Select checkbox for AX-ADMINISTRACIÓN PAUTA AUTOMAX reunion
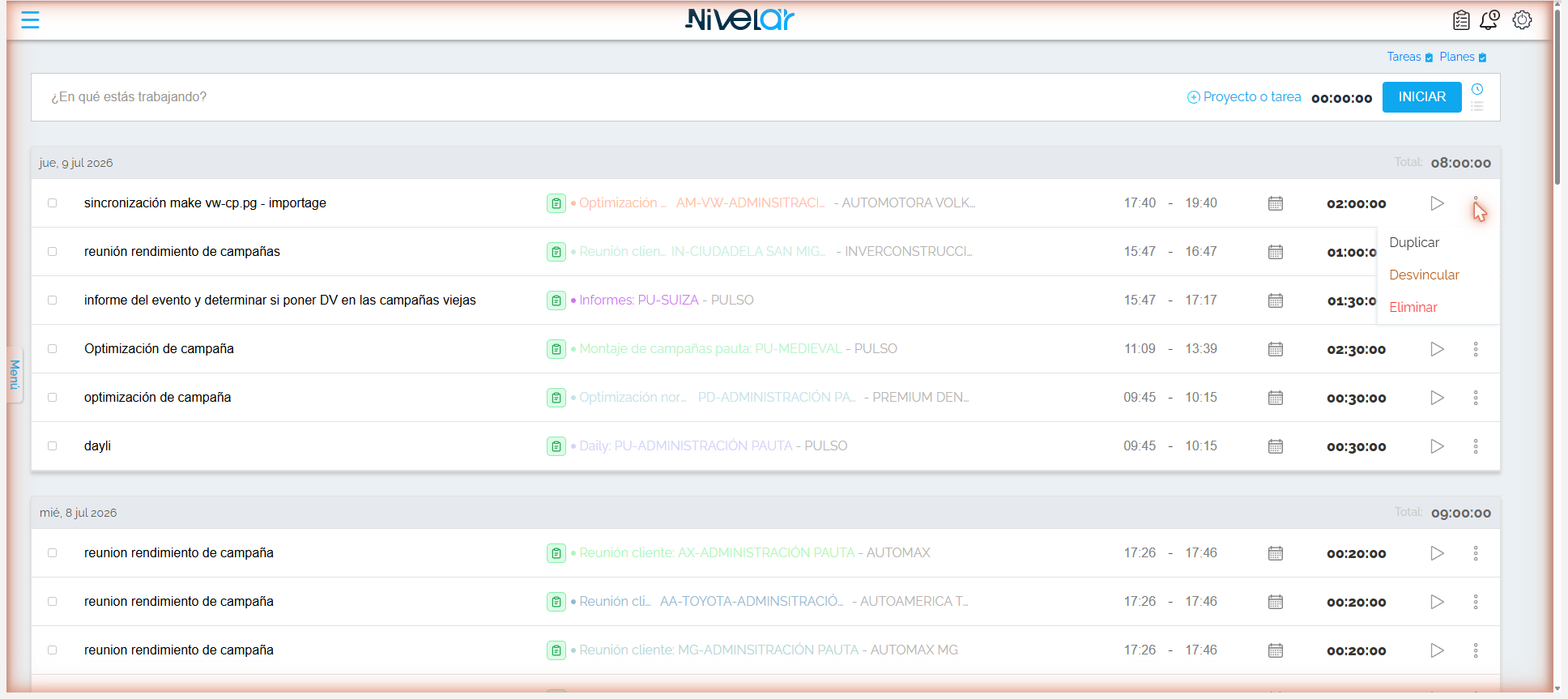The image size is (1568, 699). [52, 553]
